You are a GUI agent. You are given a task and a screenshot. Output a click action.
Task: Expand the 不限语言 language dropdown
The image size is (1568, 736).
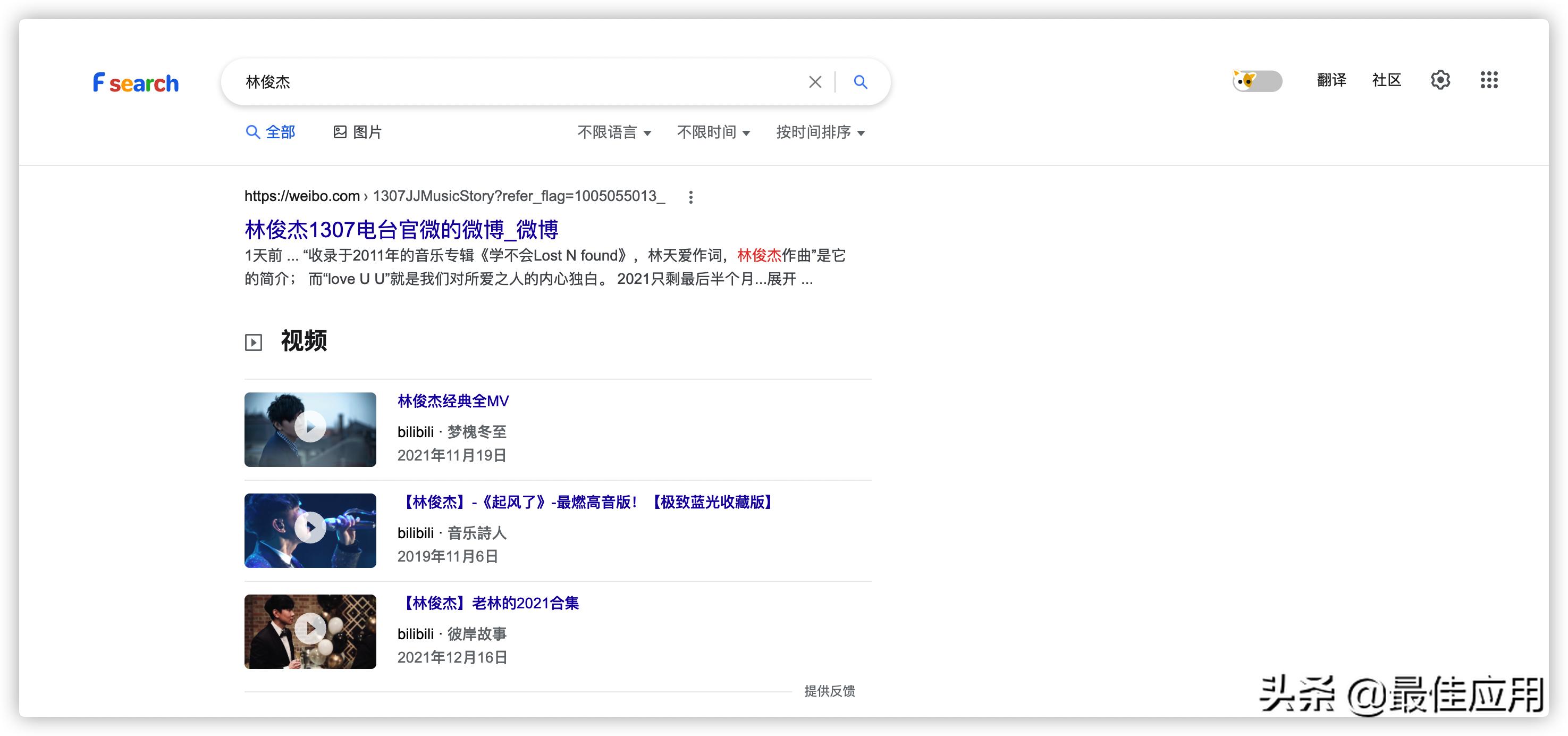click(614, 132)
